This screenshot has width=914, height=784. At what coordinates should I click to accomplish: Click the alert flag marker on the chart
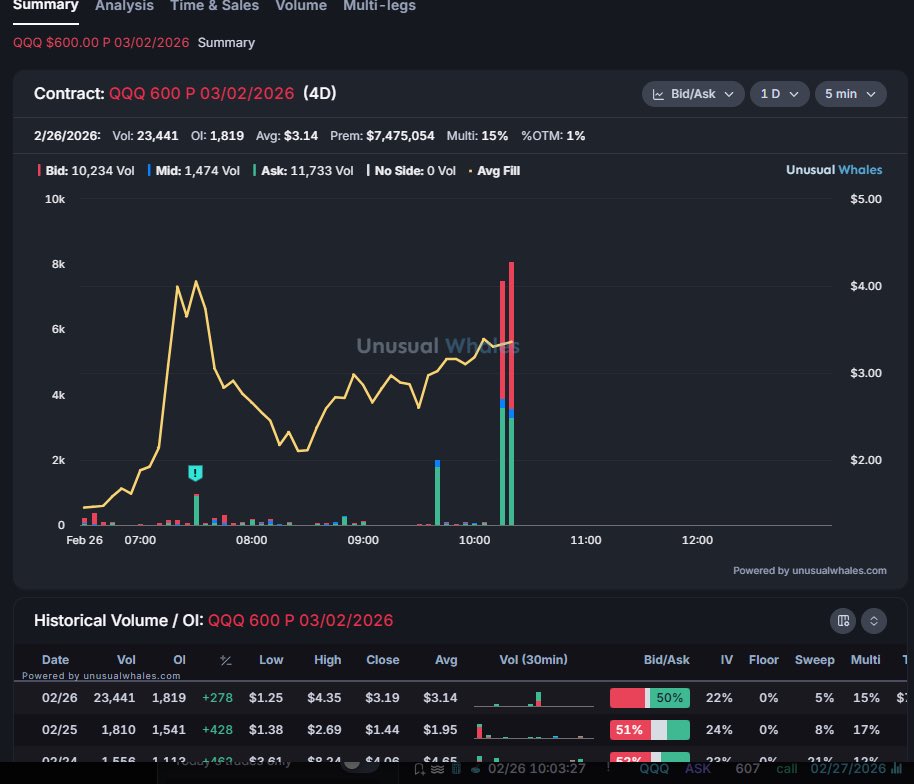(195, 473)
